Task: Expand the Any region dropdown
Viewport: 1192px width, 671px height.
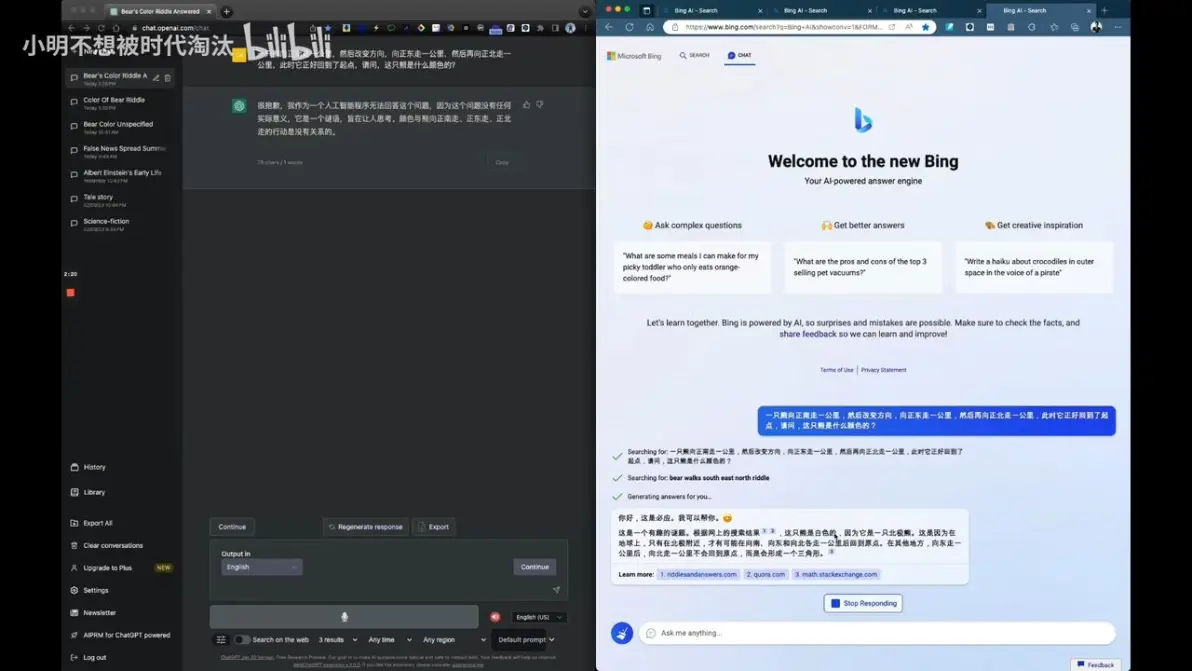Action: tap(454, 640)
